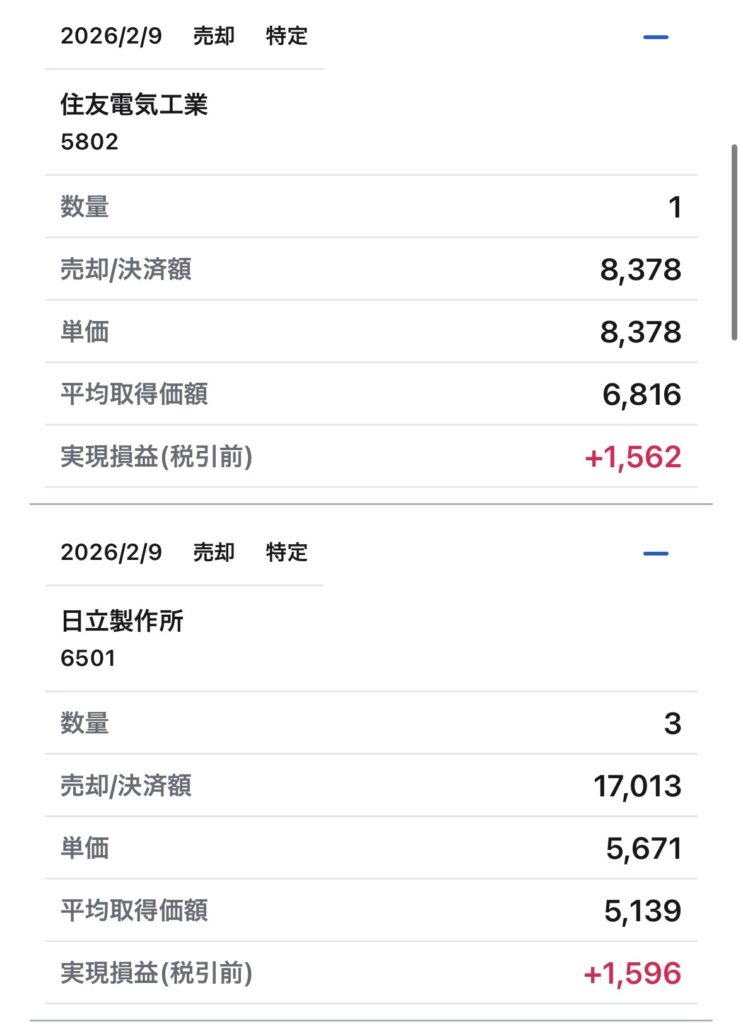Click 売却 label in 日立製作所 header
This screenshot has height=1024, width=743.
(213, 553)
